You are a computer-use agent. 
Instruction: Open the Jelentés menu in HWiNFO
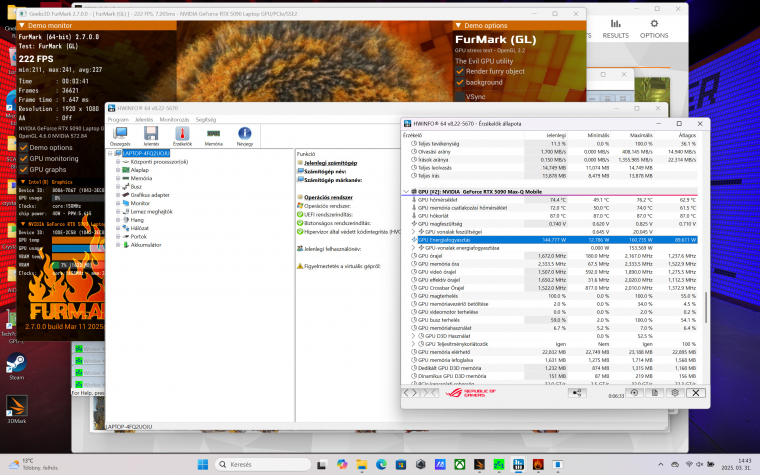(144, 119)
